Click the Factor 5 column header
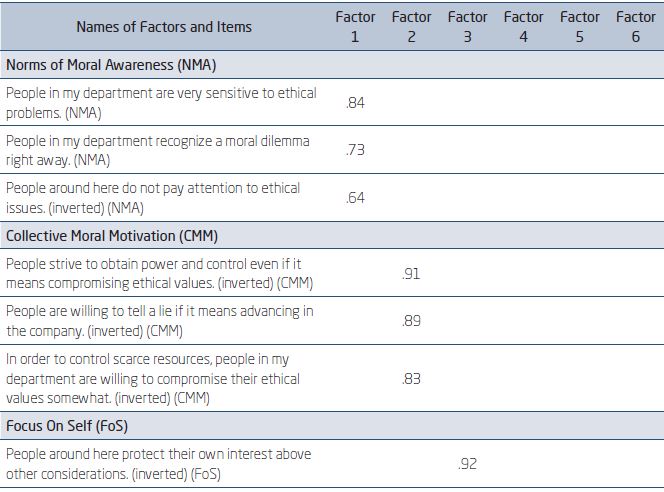Screen dimensions: 664x492 (579, 27)
